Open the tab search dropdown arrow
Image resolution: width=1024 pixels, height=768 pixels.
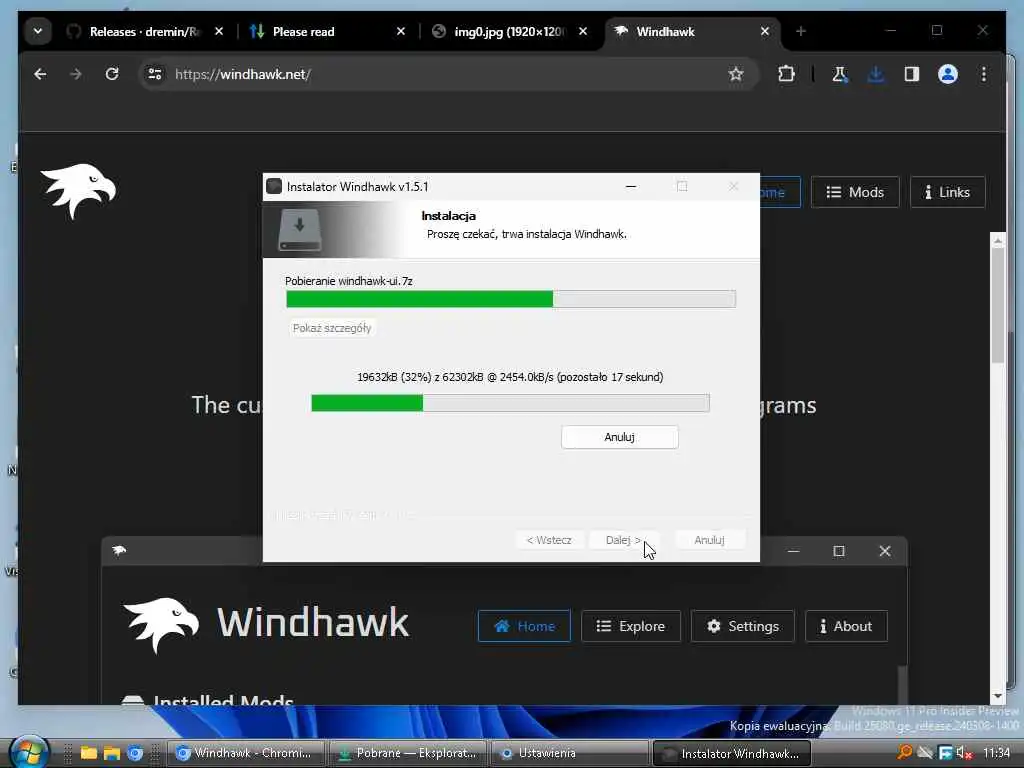[38, 31]
